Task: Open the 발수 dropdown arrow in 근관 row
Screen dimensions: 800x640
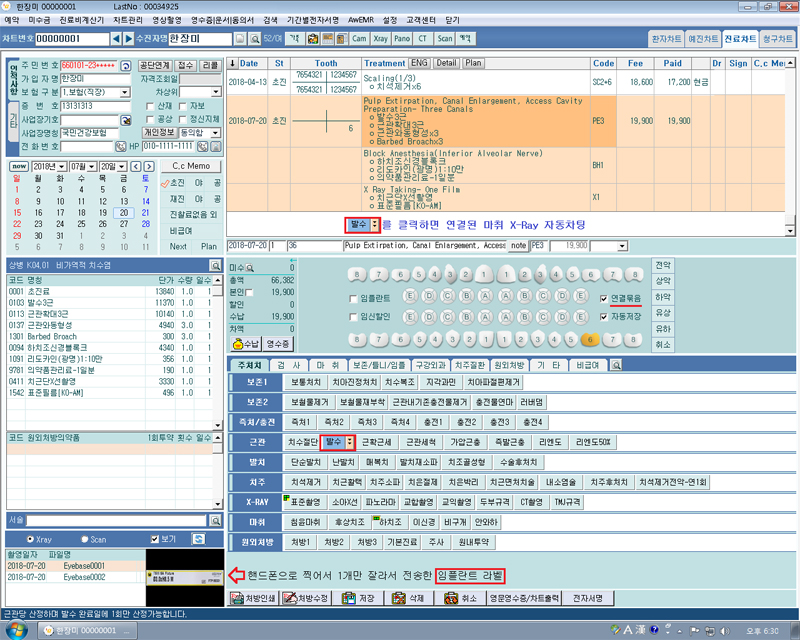Action: coord(350,442)
